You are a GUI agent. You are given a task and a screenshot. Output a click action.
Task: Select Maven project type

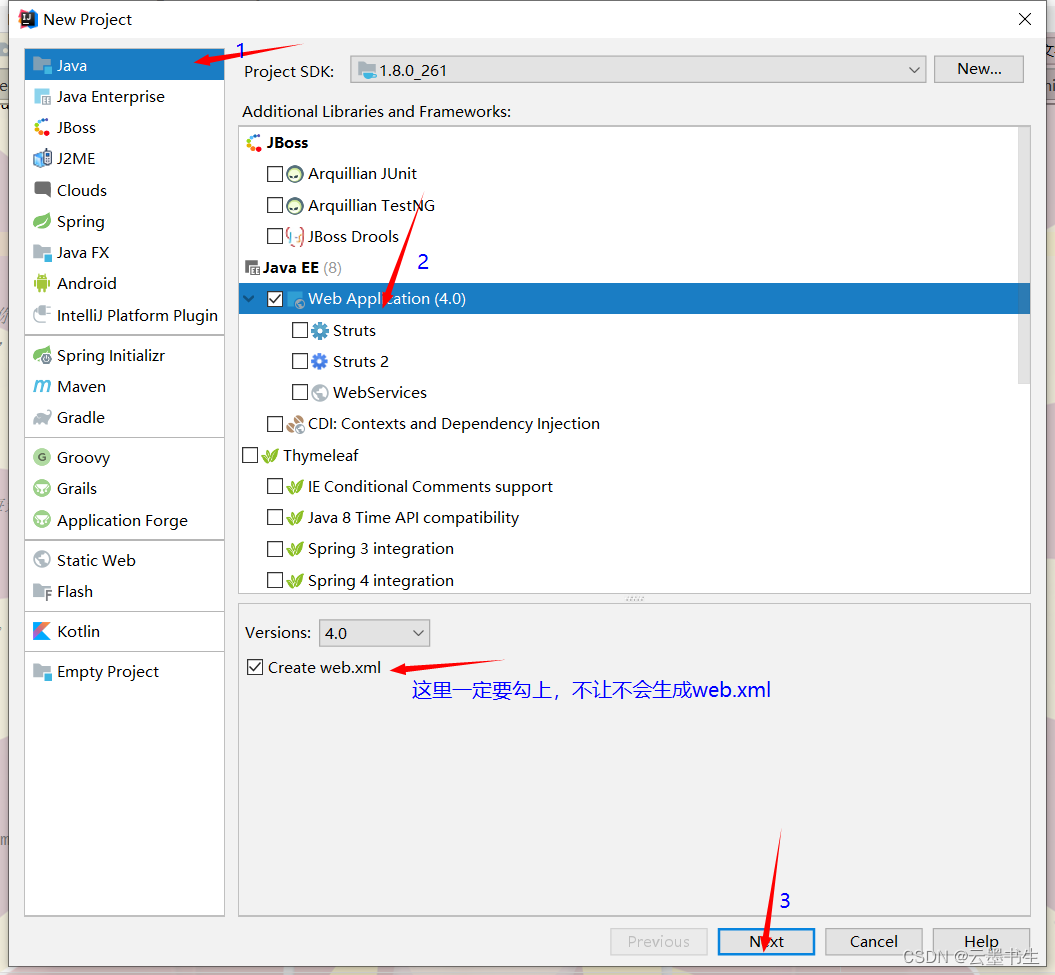point(124,386)
